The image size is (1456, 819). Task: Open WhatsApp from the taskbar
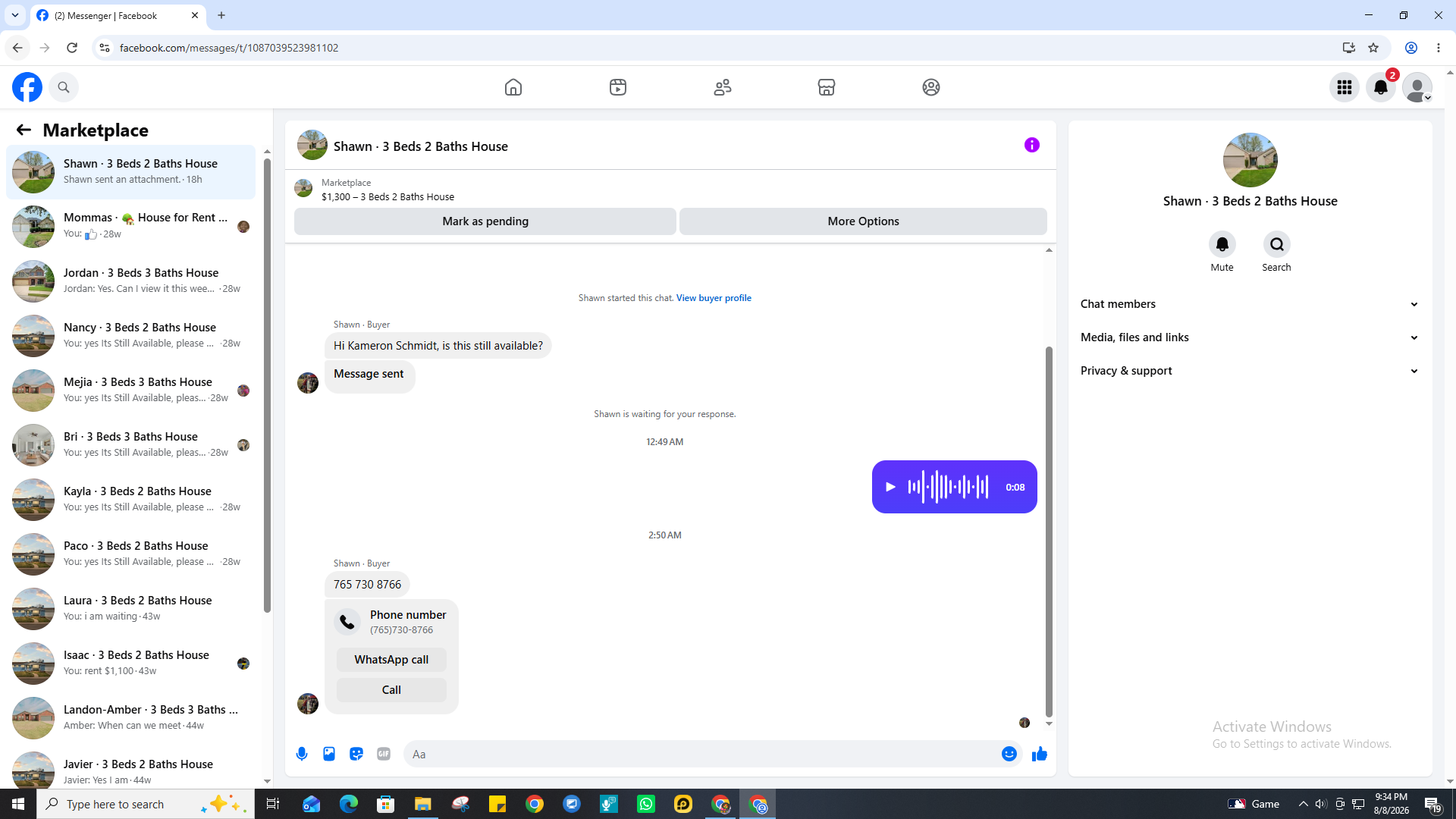pos(646,804)
